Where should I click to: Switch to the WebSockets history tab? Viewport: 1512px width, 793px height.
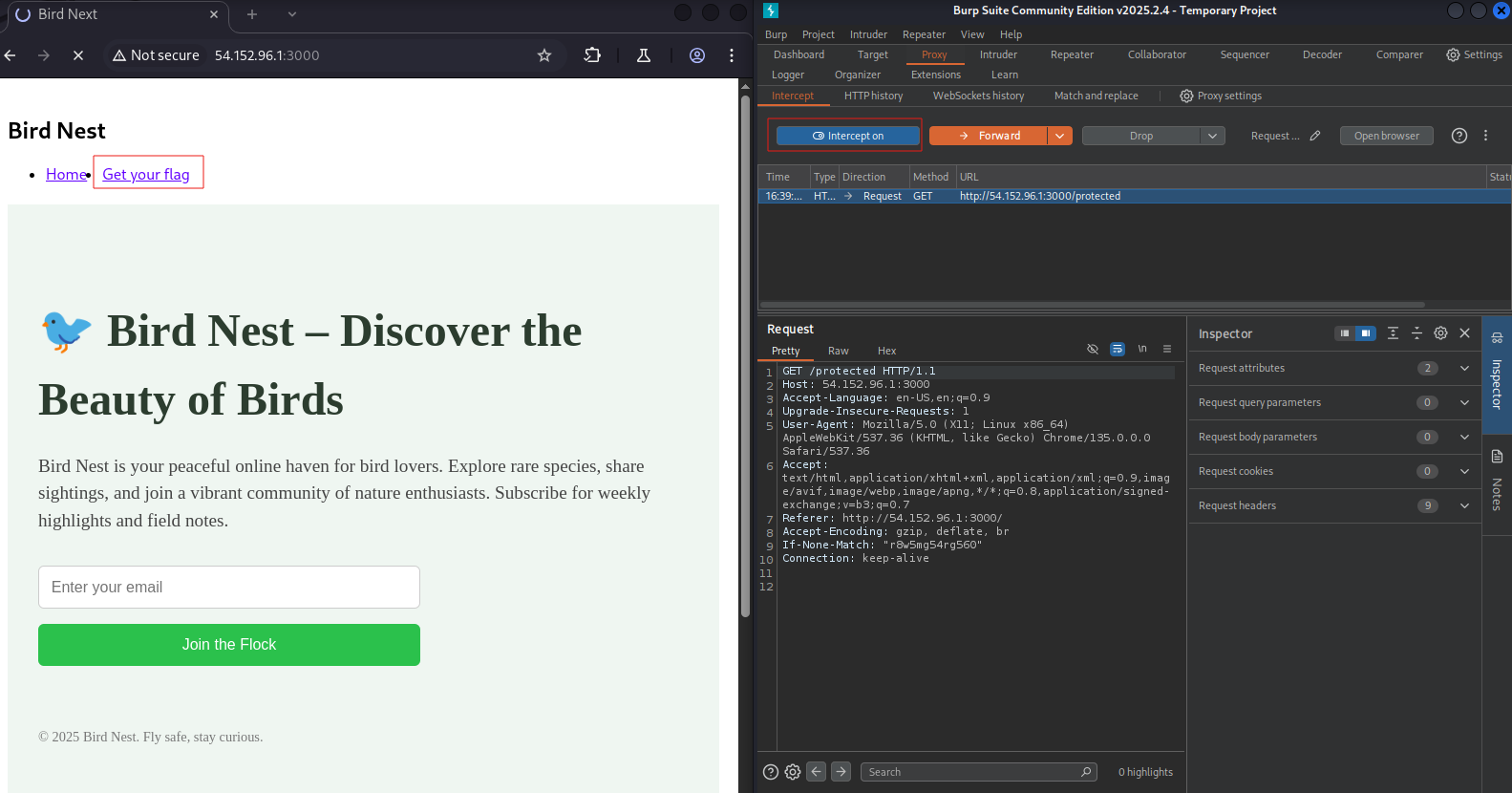978,96
